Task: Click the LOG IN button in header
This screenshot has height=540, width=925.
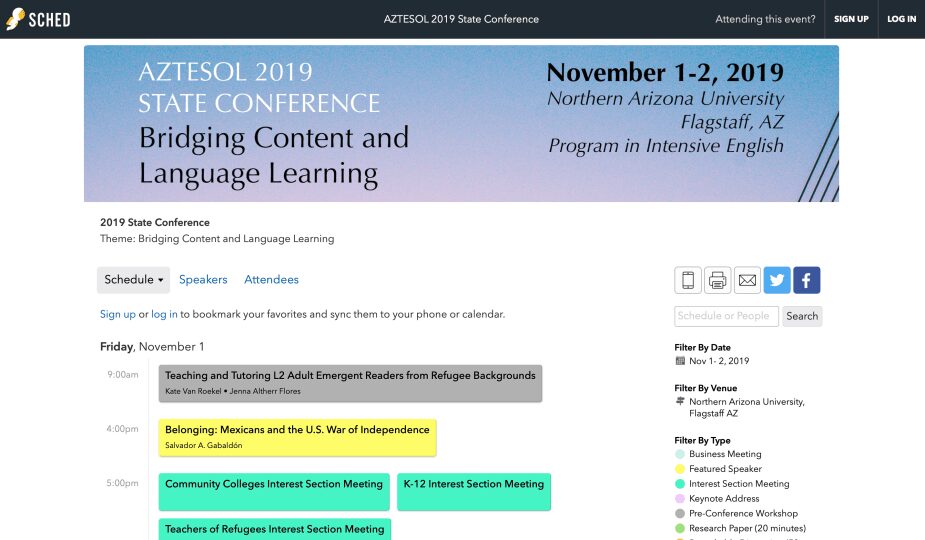Action: [x=901, y=19]
